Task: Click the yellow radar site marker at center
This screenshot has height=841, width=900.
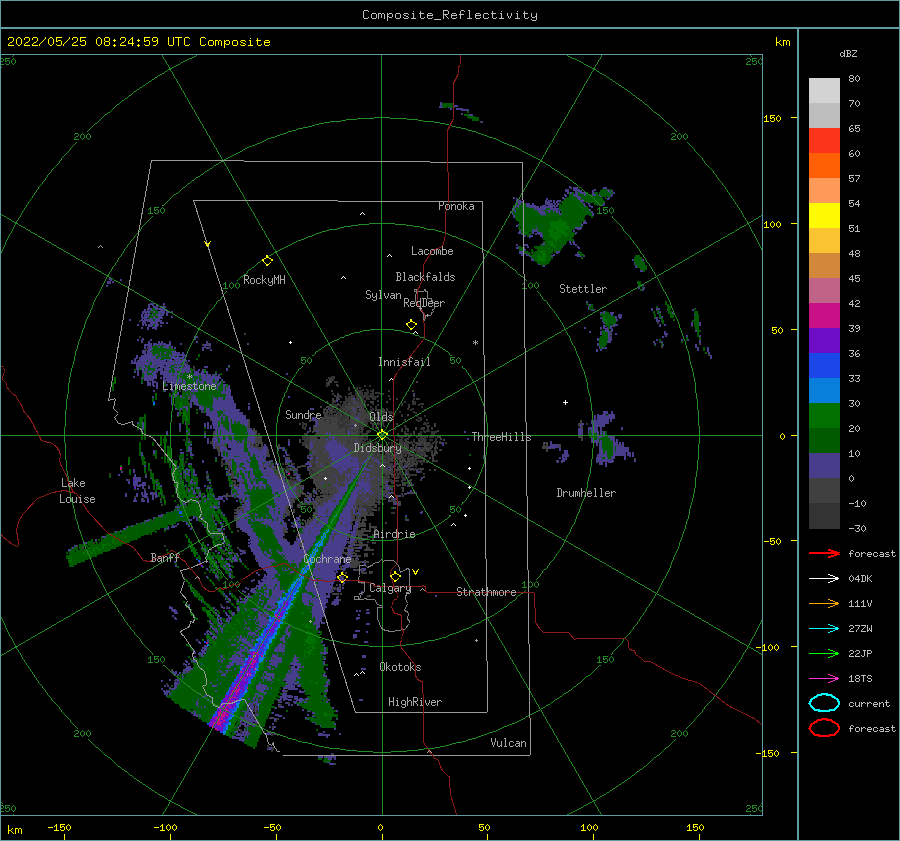Action: click(382, 435)
